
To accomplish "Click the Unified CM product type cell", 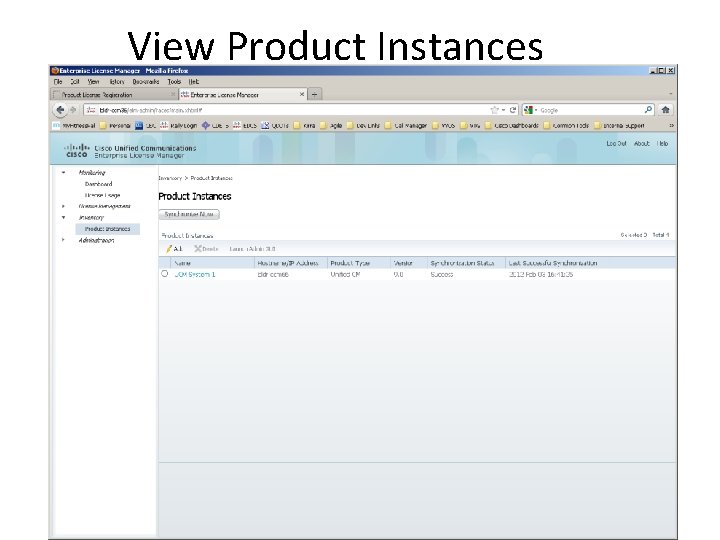I will tap(345, 274).
